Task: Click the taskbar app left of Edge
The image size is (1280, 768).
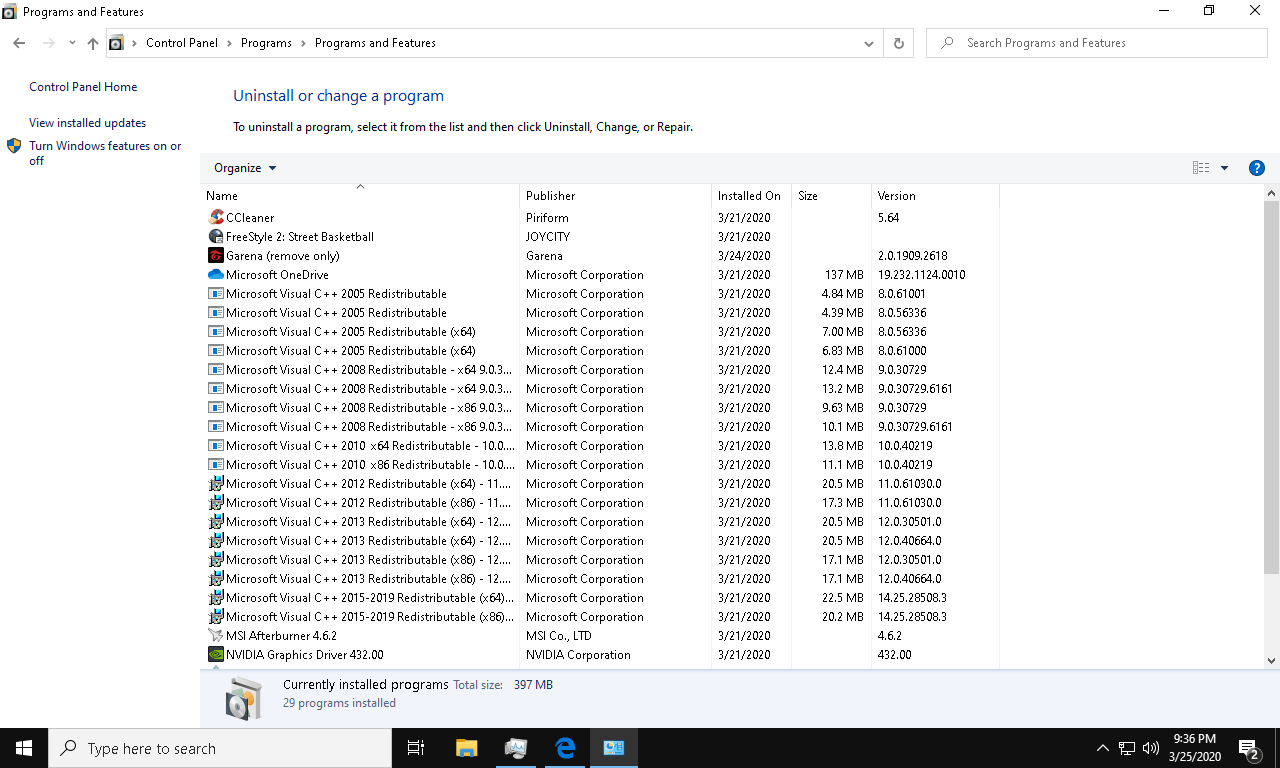Action: 515,748
